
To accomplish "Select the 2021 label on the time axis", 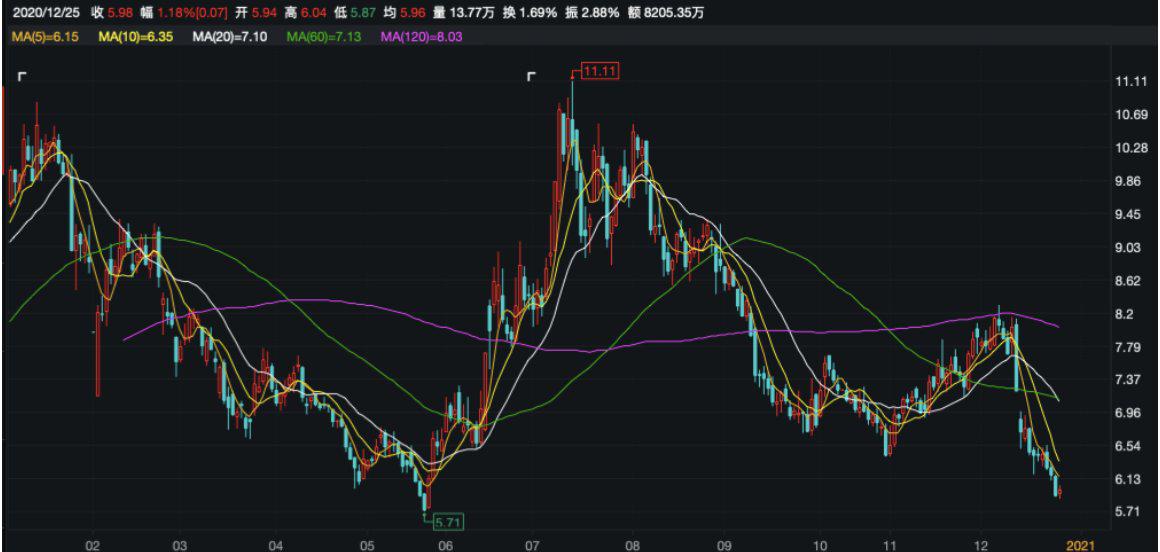I will coord(1081,545).
